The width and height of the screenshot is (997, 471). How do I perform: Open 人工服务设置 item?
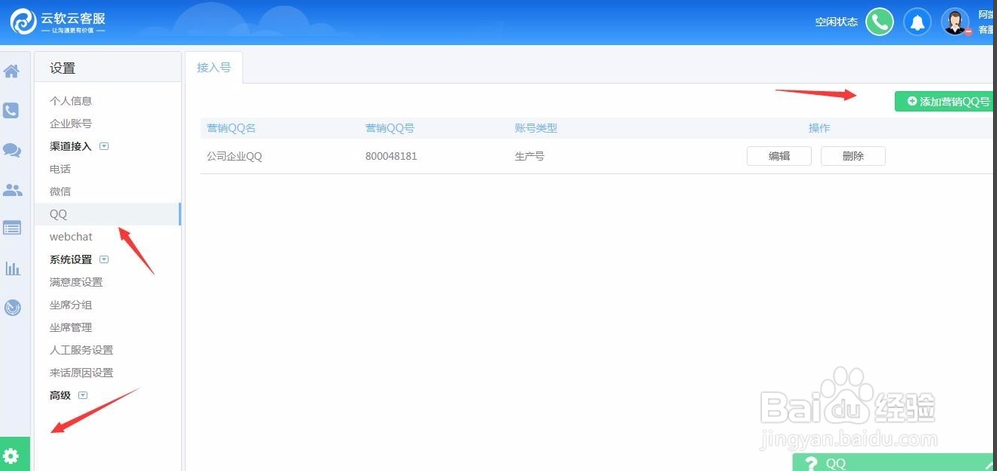[x=81, y=350]
